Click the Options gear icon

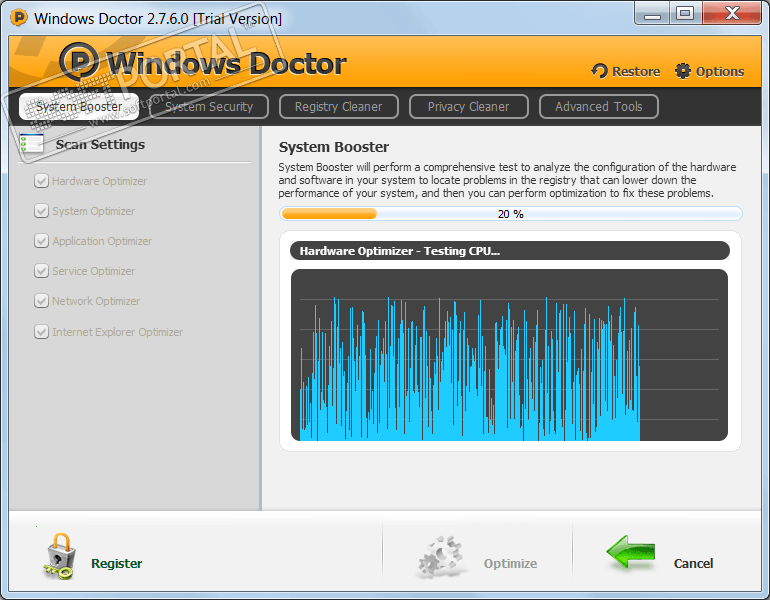[683, 71]
